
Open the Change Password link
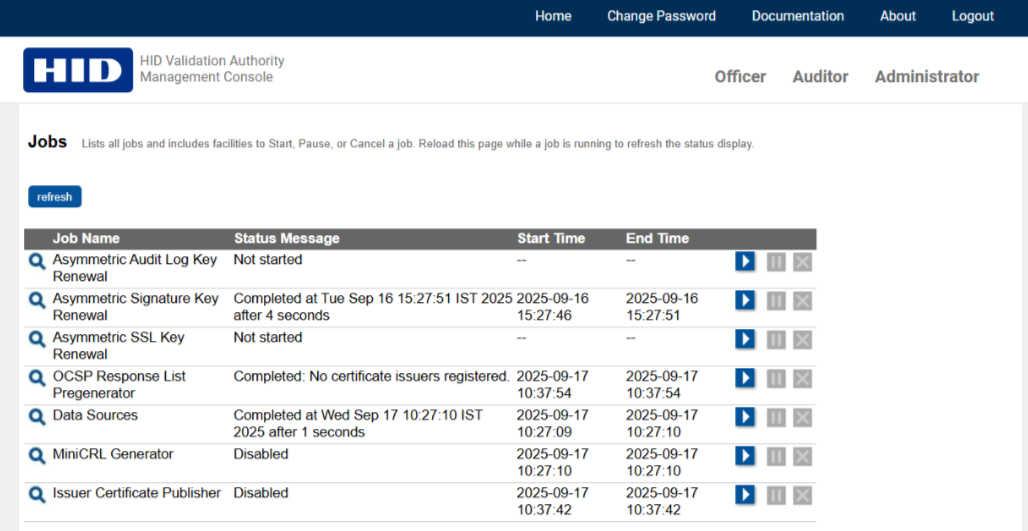(661, 16)
